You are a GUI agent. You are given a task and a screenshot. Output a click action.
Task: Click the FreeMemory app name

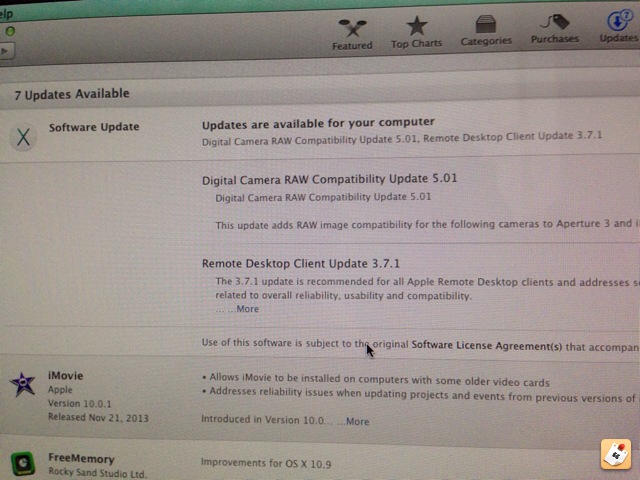81,459
